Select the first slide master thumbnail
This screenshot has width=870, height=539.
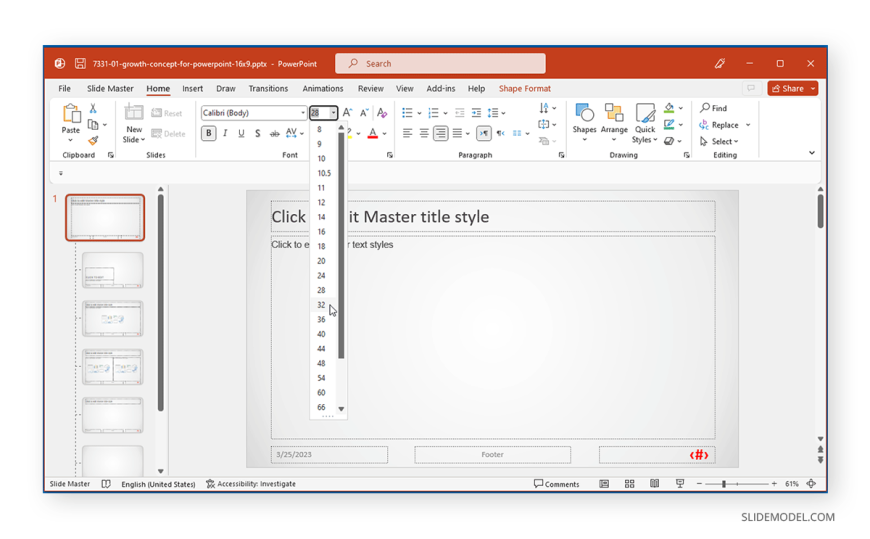(x=105, y=217)
